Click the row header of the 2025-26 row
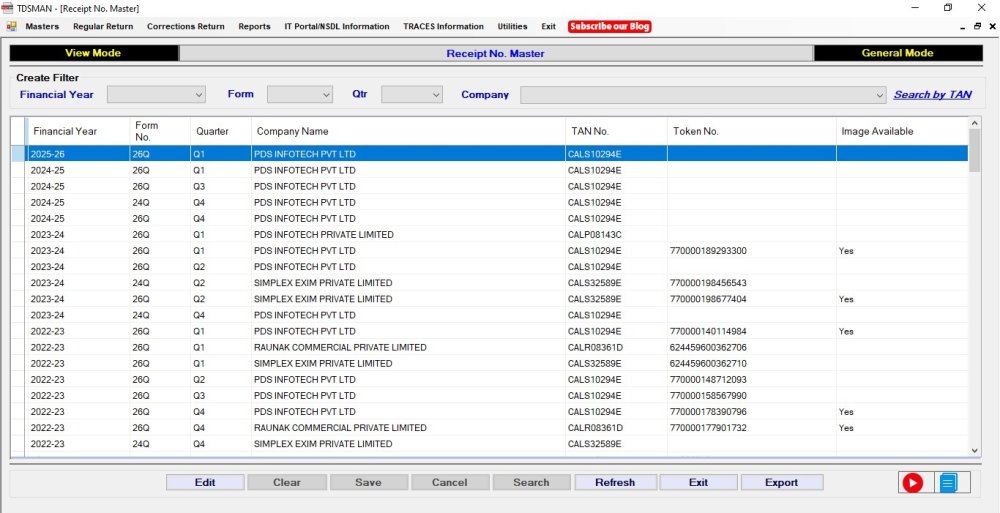The image size is (1000, 513). (x=19, y=154)
